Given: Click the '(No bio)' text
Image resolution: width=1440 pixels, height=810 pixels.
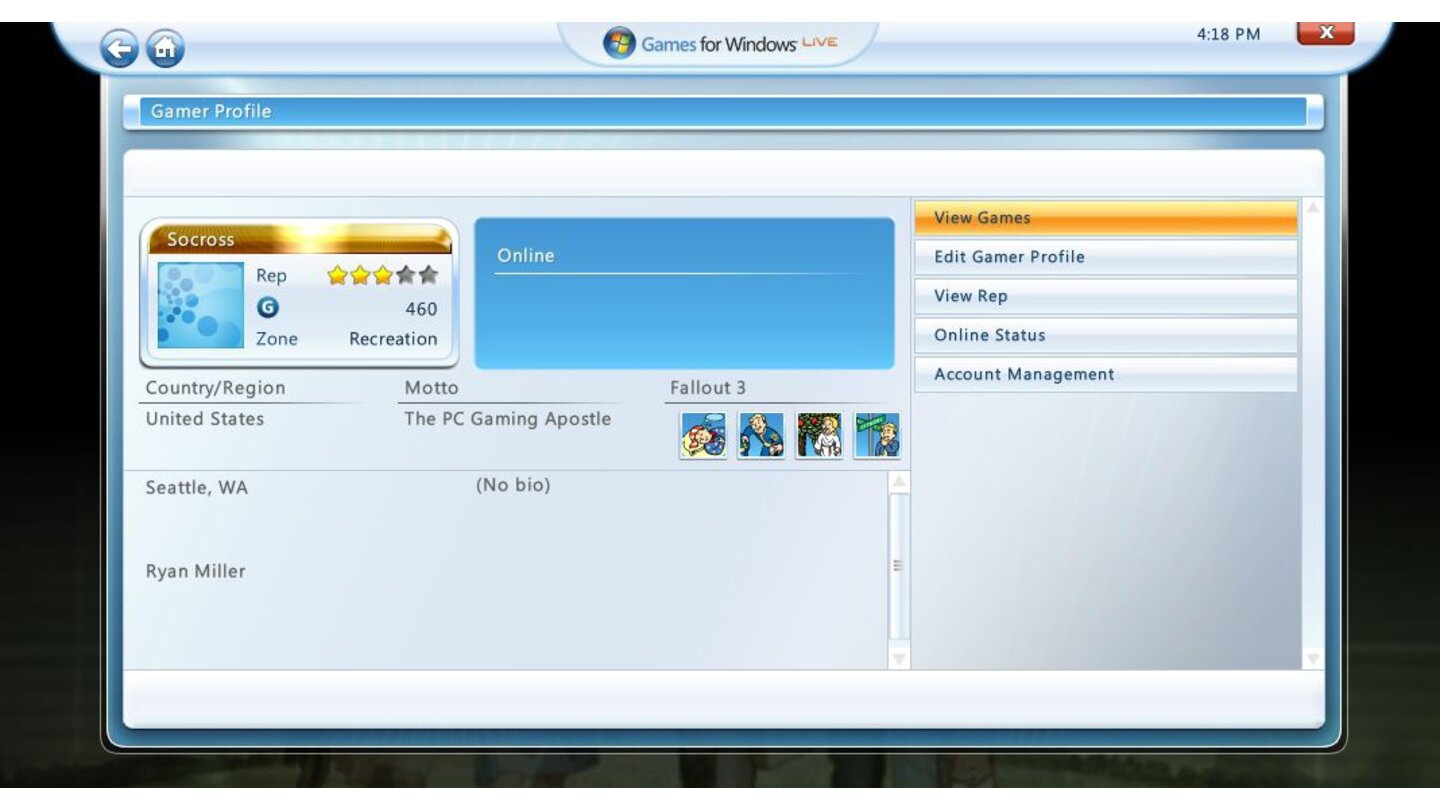Looking at the screenshot, I should coord(513,485).
